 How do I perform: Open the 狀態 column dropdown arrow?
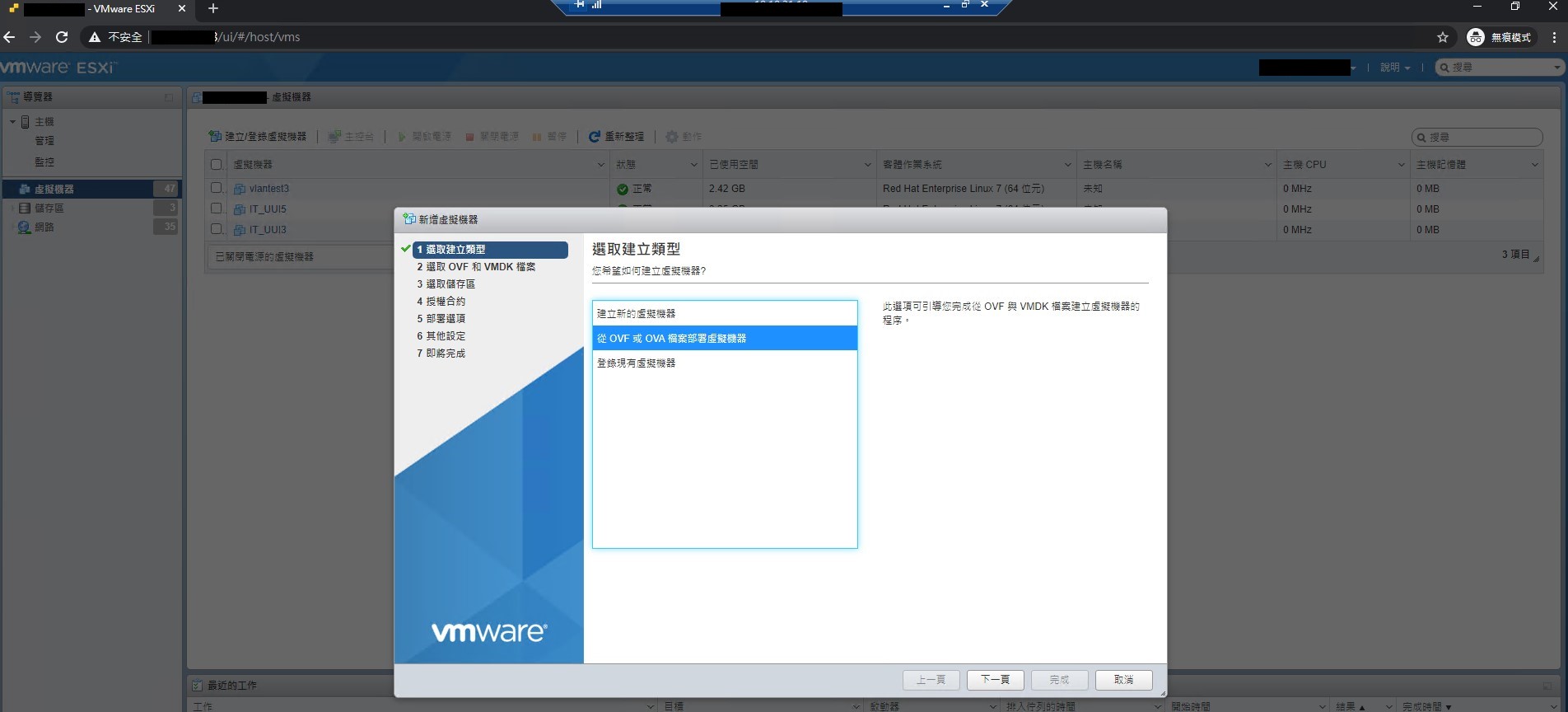click(x=694, y=165)
